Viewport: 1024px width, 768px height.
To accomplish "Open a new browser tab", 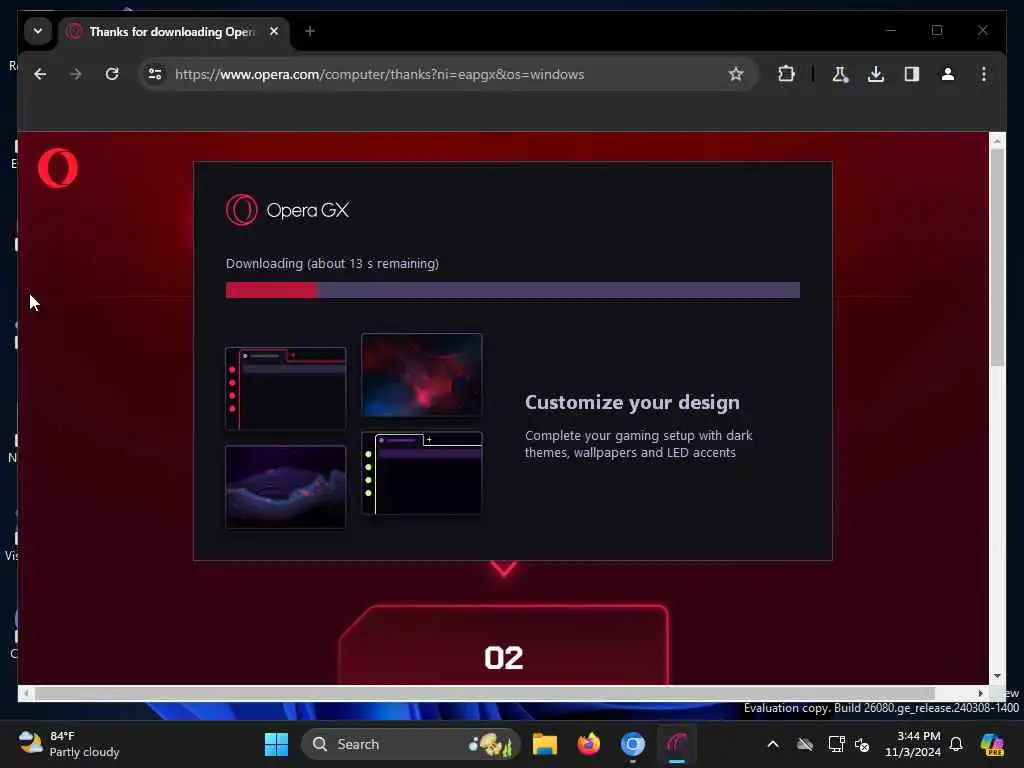I will pyautogui.click(x=310, y=31).
